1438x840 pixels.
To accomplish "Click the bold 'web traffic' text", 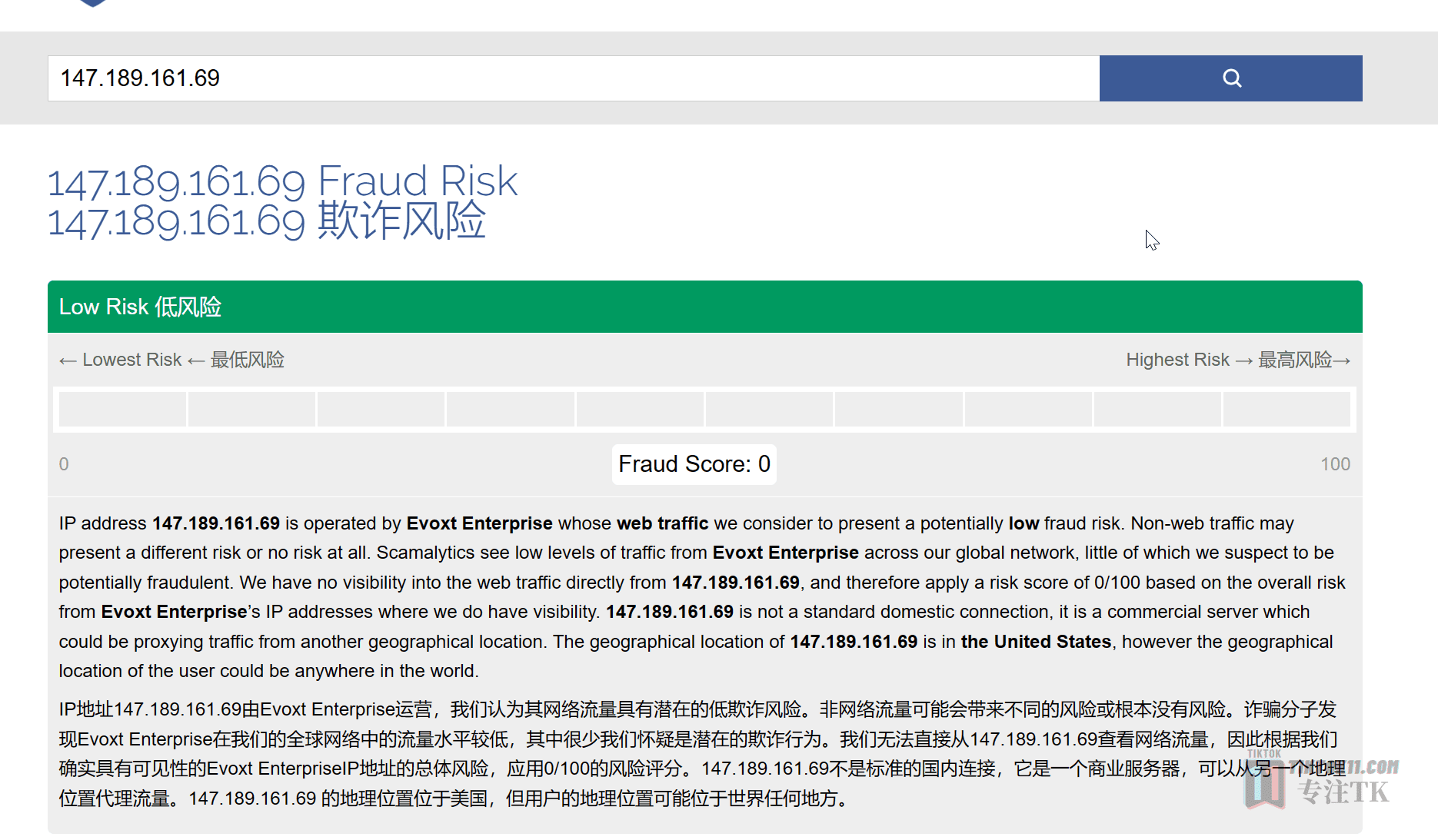I will point(662,523).
